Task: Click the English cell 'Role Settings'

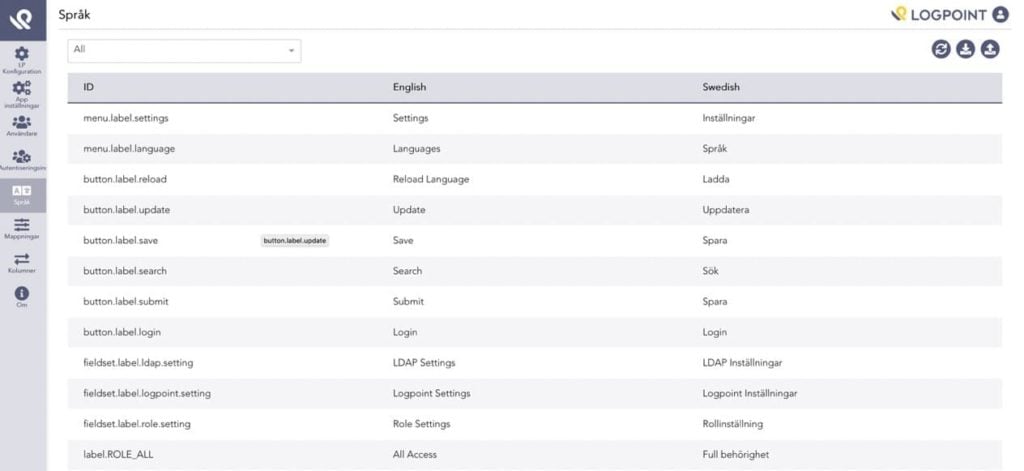Action: [x=421, y=423]
